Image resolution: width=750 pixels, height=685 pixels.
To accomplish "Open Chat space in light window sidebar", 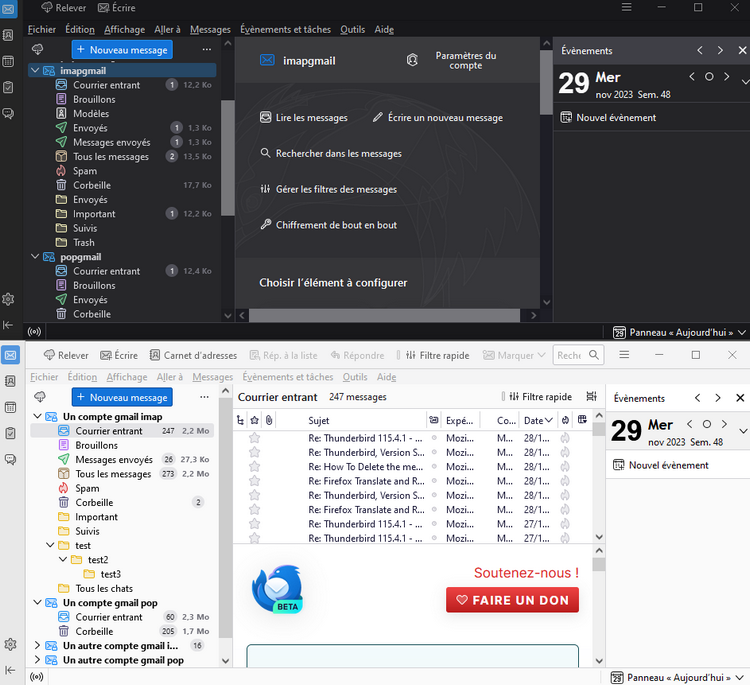I will (x=10, y=460).
